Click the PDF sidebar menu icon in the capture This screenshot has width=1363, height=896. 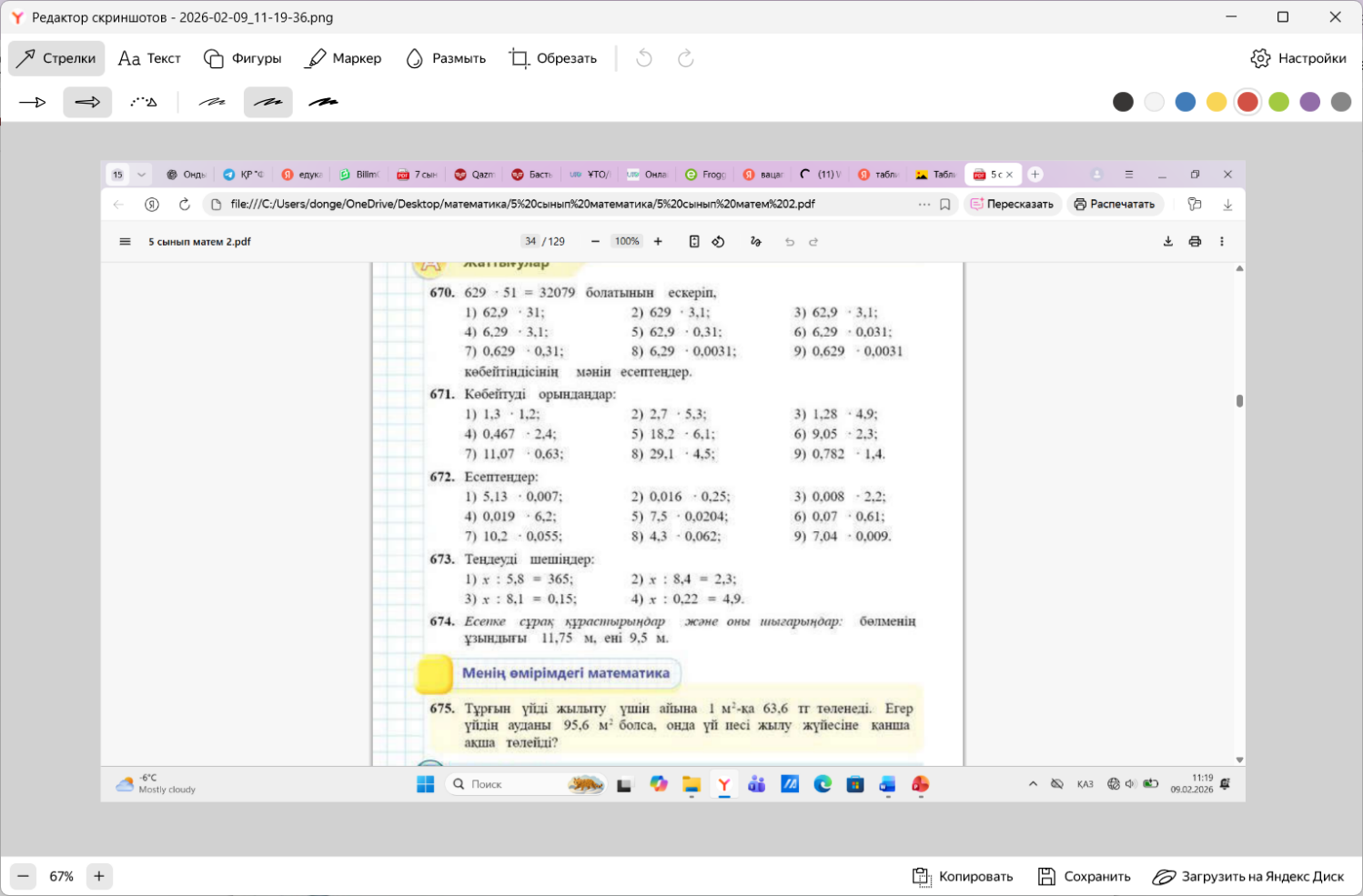click(x=125, y=242)
